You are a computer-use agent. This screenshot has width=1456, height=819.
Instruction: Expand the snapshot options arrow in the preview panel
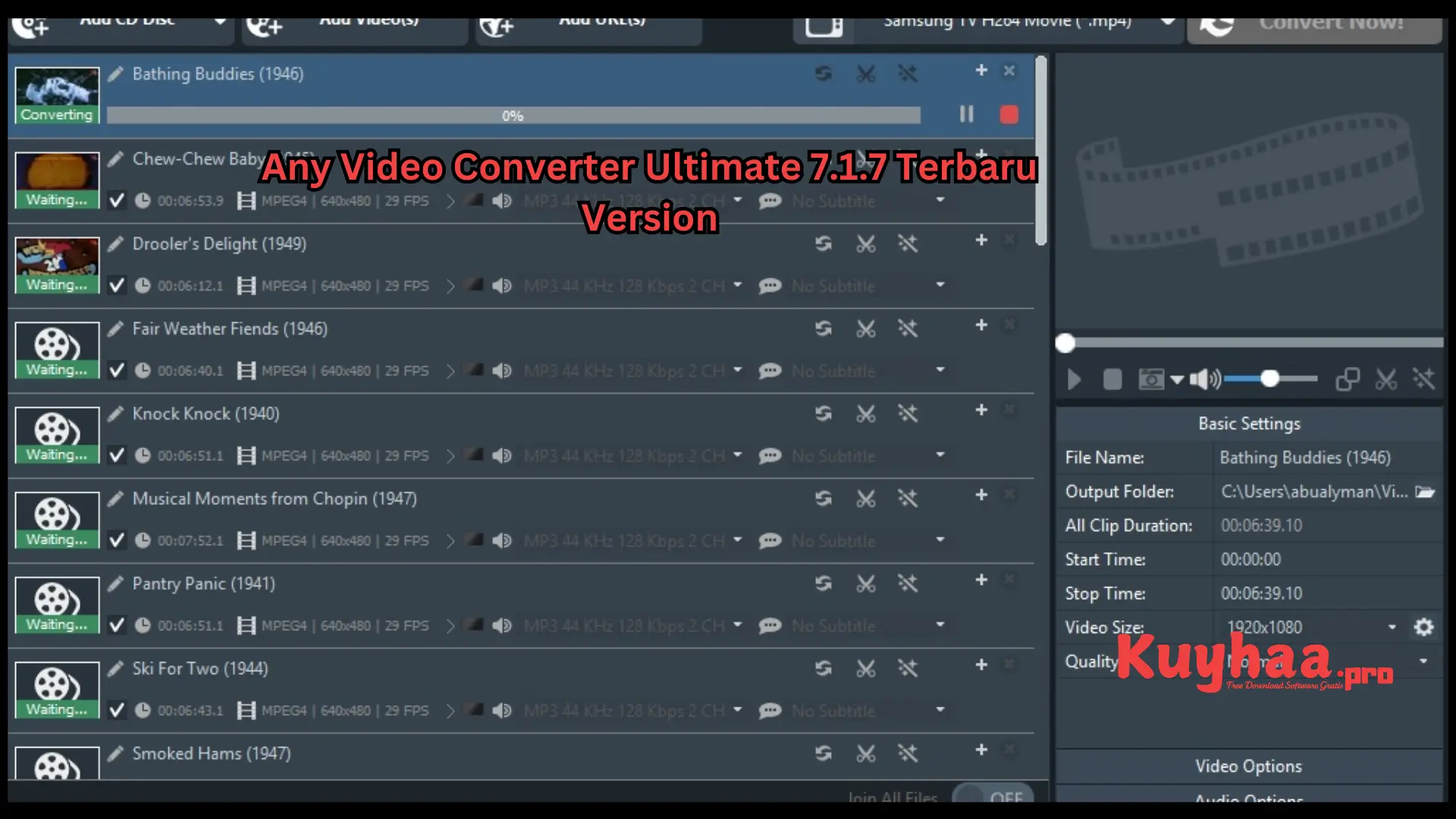(1177, 380)
